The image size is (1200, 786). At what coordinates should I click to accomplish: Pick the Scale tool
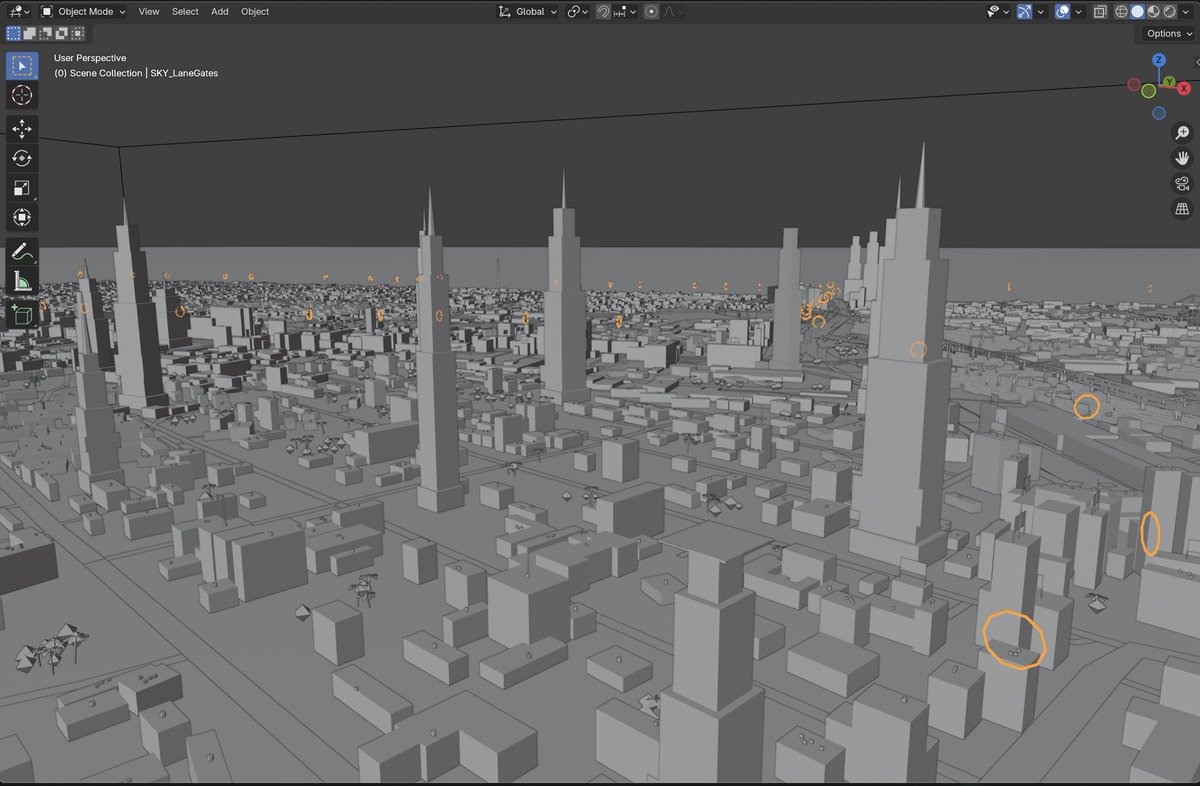coord(22,187)
